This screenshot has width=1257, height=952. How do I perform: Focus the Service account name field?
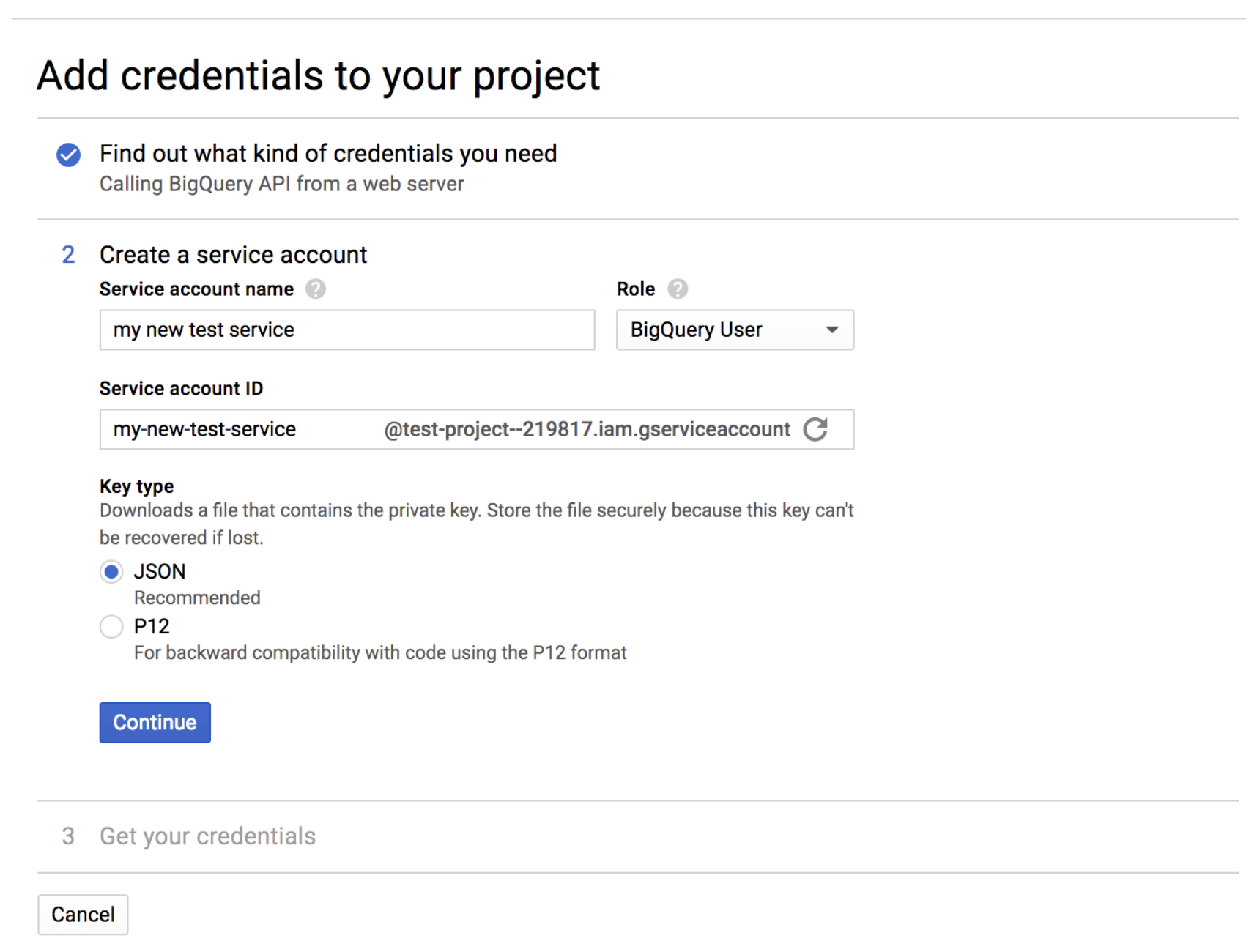click(x=346, y=330)
